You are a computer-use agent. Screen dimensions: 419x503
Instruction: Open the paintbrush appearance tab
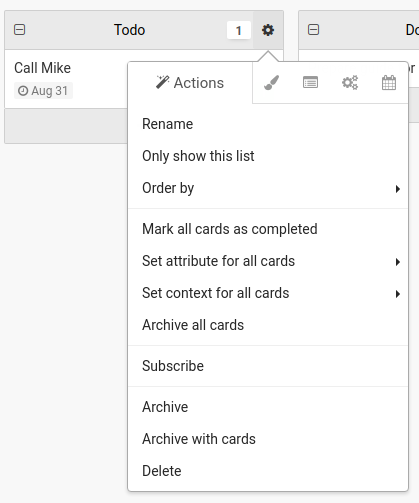click(x=271, y=83)
